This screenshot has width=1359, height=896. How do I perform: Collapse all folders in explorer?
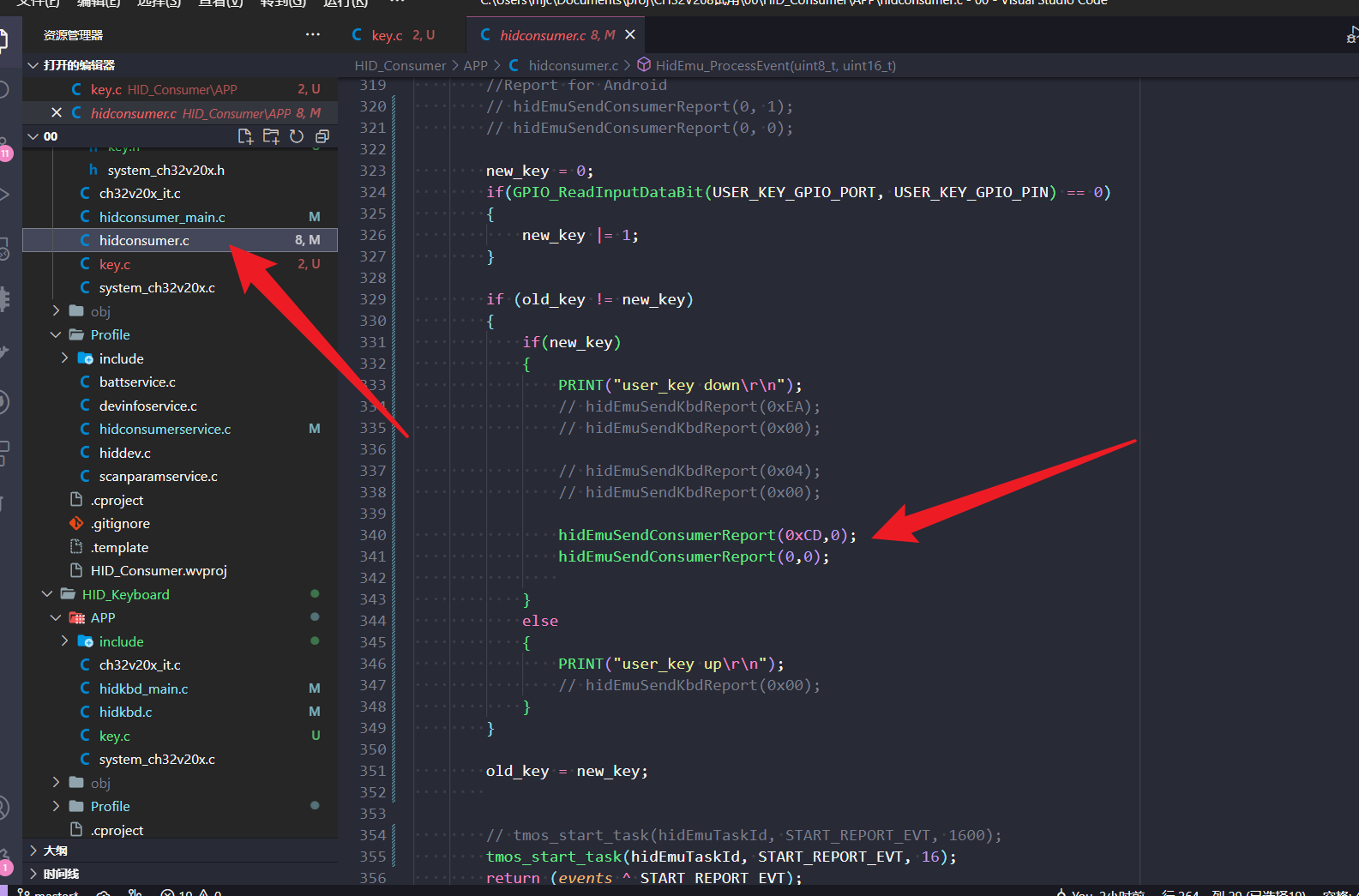coord(322,136)
